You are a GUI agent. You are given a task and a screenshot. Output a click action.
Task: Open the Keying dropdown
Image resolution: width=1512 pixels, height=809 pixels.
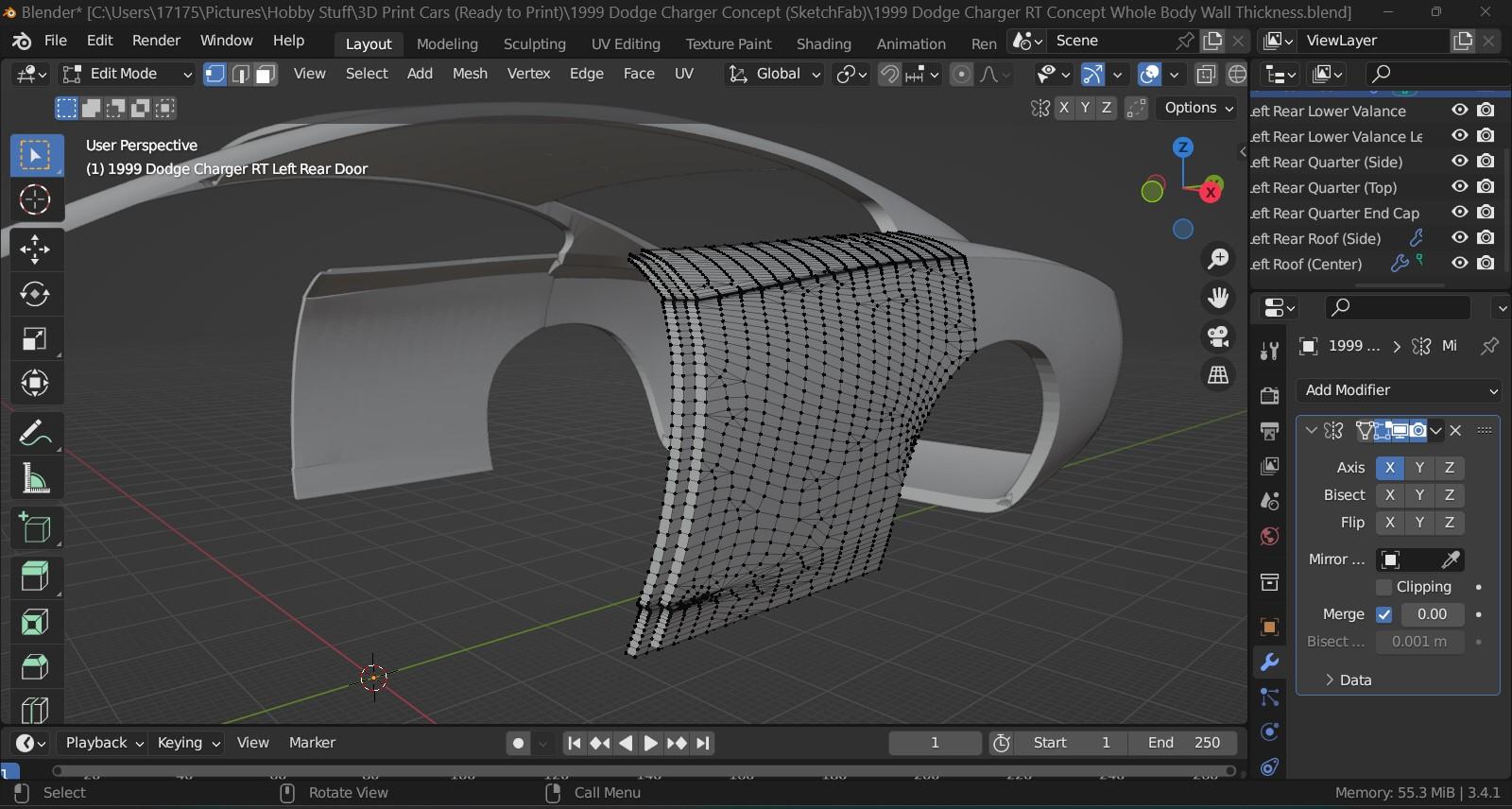pos(187,743)
